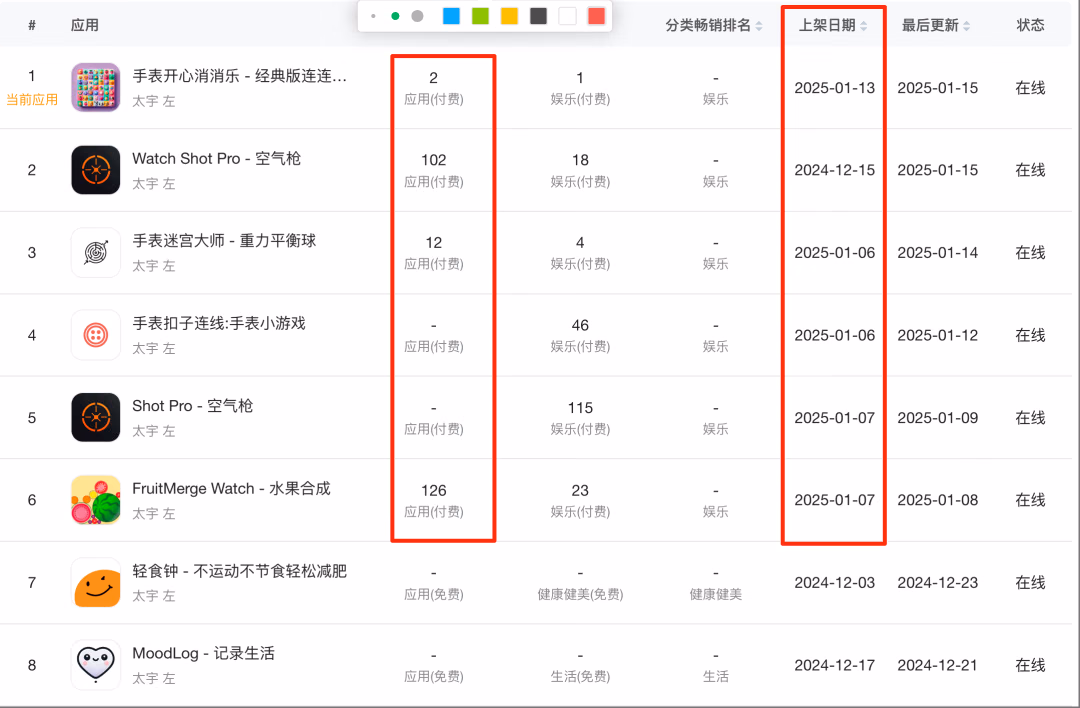This screenshot has width=1080, height=708.
Task: Open the Watch Shot Pro - 空气枪 link
Action: [216, 158]
